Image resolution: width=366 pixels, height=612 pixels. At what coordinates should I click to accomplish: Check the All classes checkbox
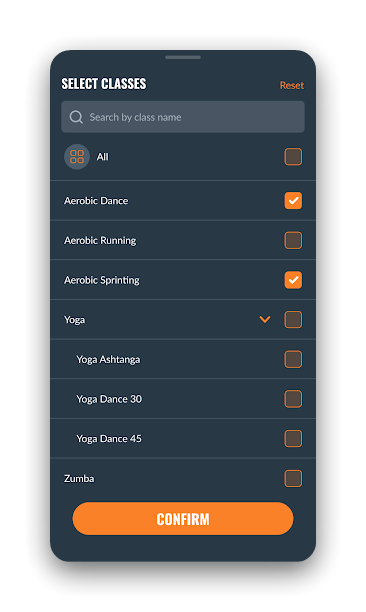point(293,157)
